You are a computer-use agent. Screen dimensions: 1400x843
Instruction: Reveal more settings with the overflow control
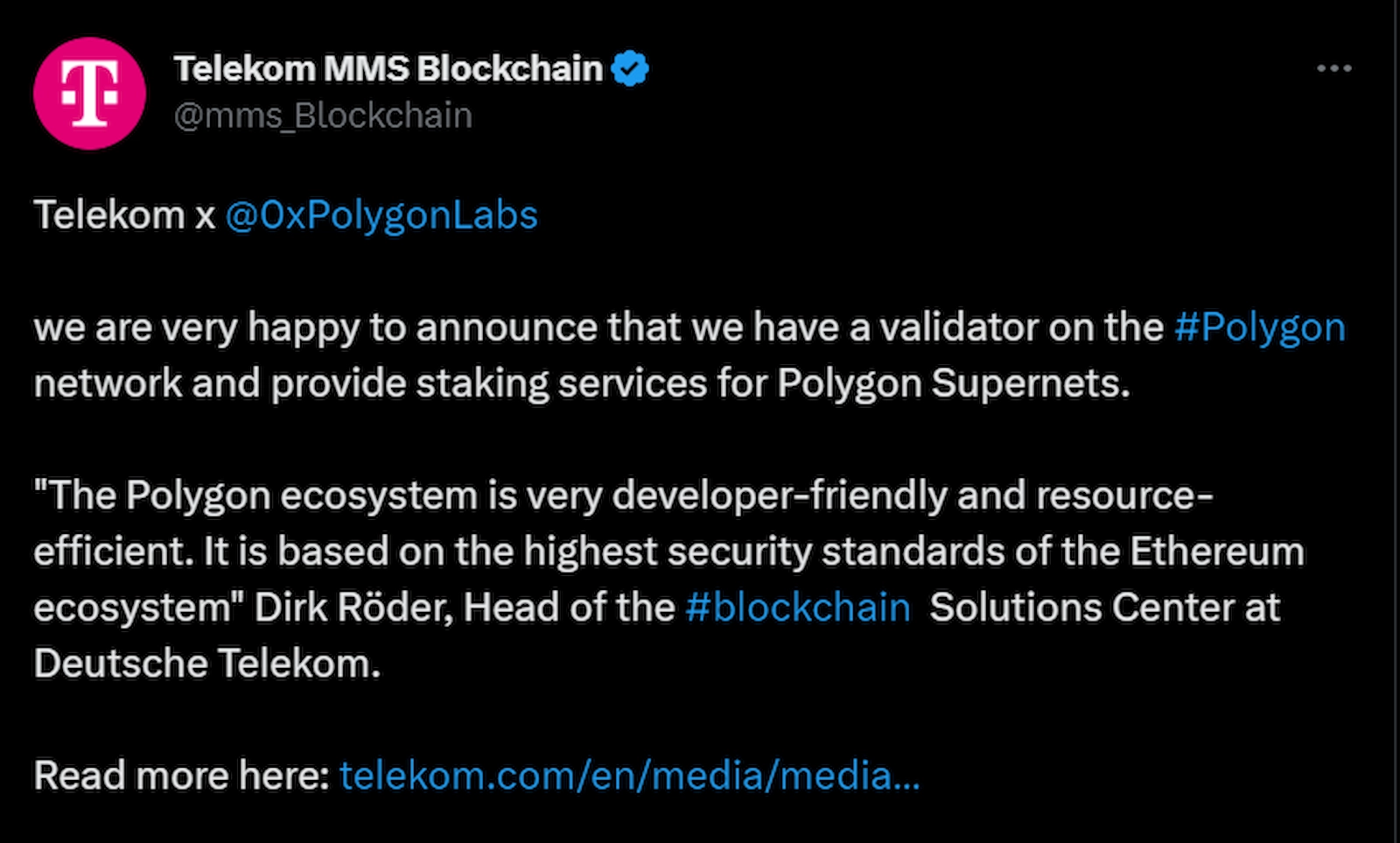(x=1333, y=67)
